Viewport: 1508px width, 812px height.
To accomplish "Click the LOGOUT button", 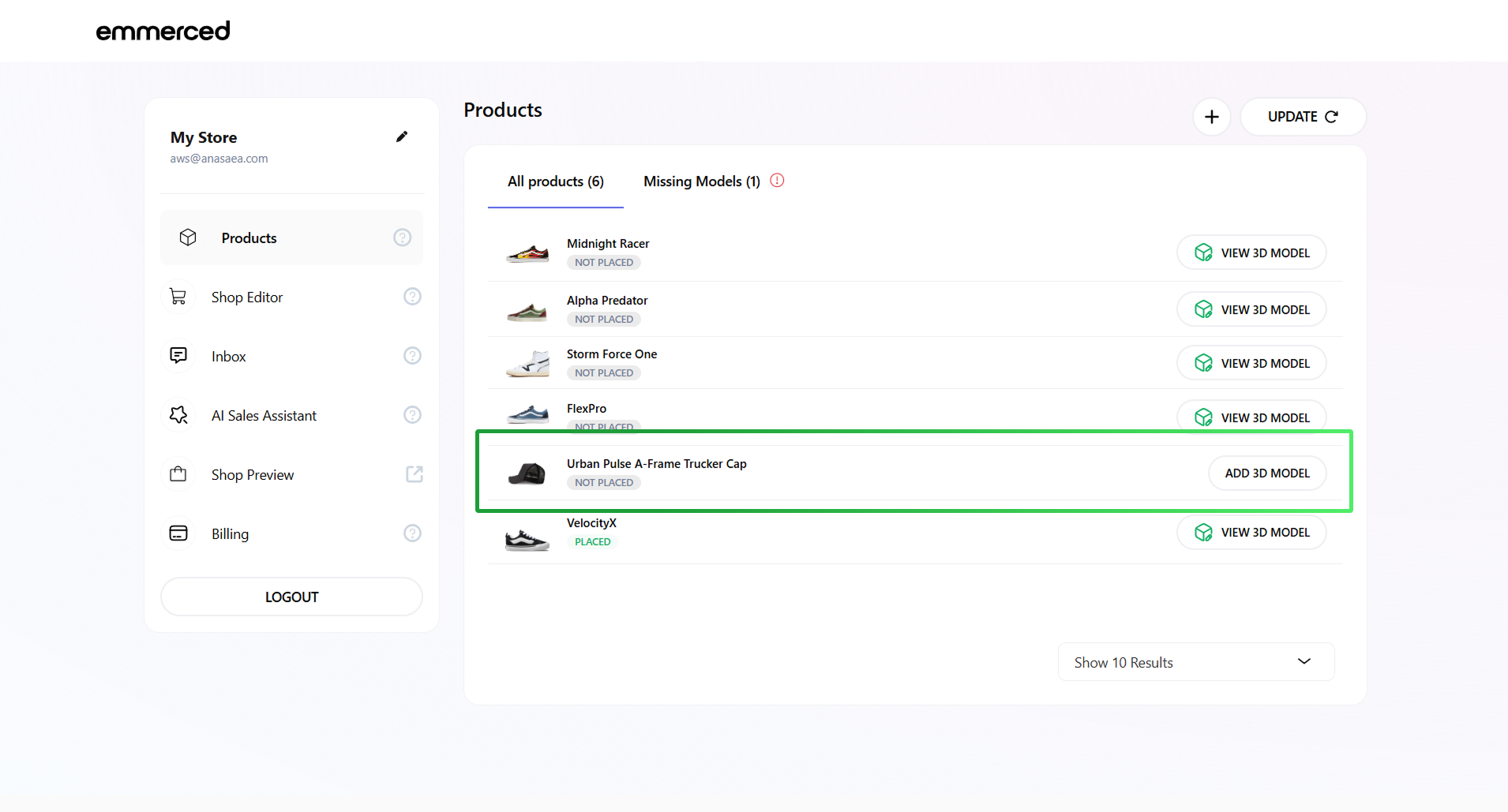I will (x=291, y=597).
